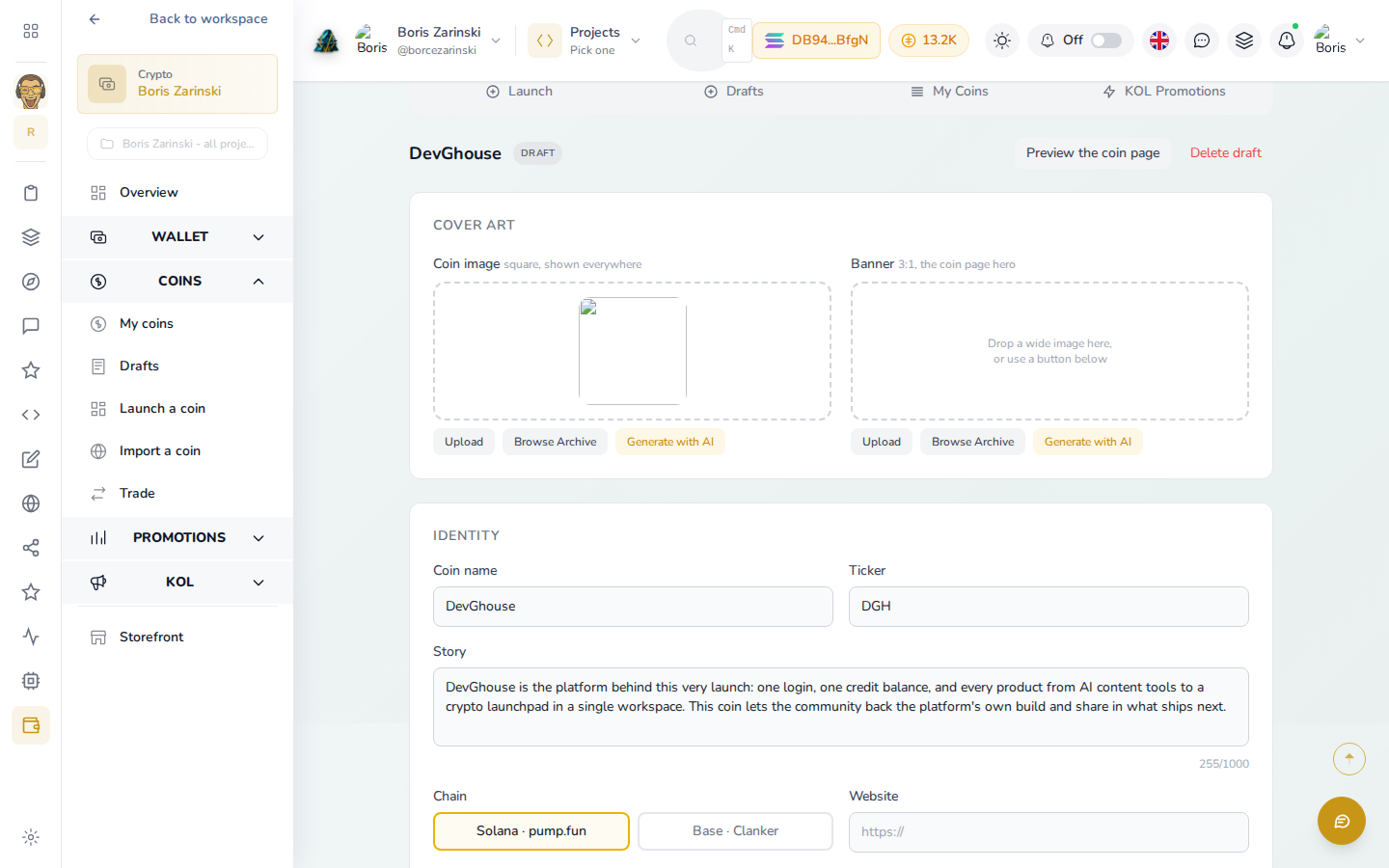Image resolution: width=1389 pixels, height=868 pixels.
Task: Open the UK flag language selector
Action: 1159,41
